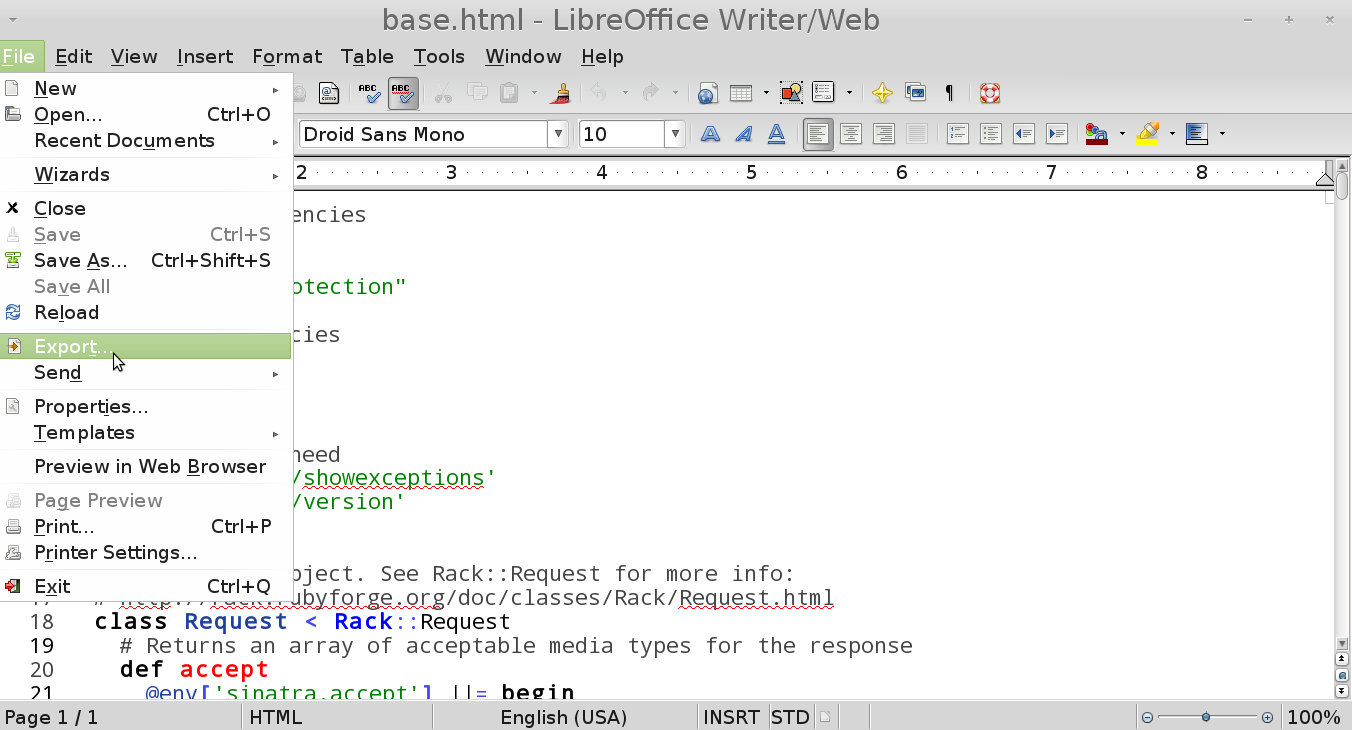Set Centered paragraph alignment
1352x730 pixels.
851,134
